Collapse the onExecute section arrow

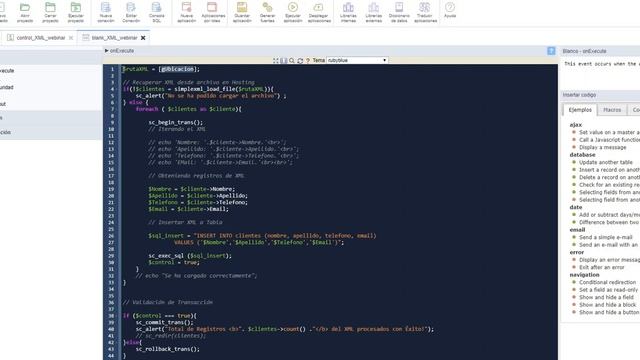pyautogui.click(x=106, y=51)
